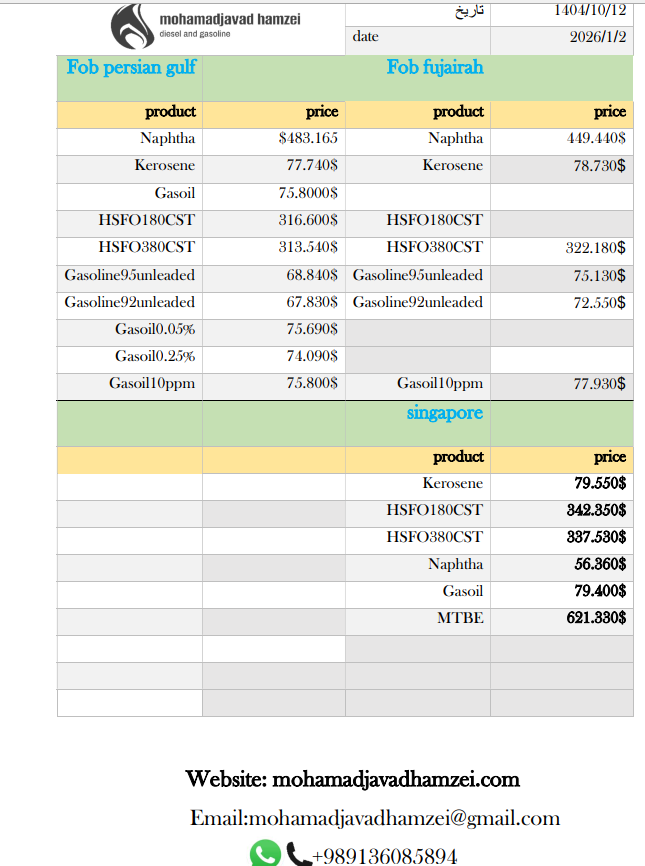
Task: Click the black phone handset icon
Action: click(x=298, y=854)
